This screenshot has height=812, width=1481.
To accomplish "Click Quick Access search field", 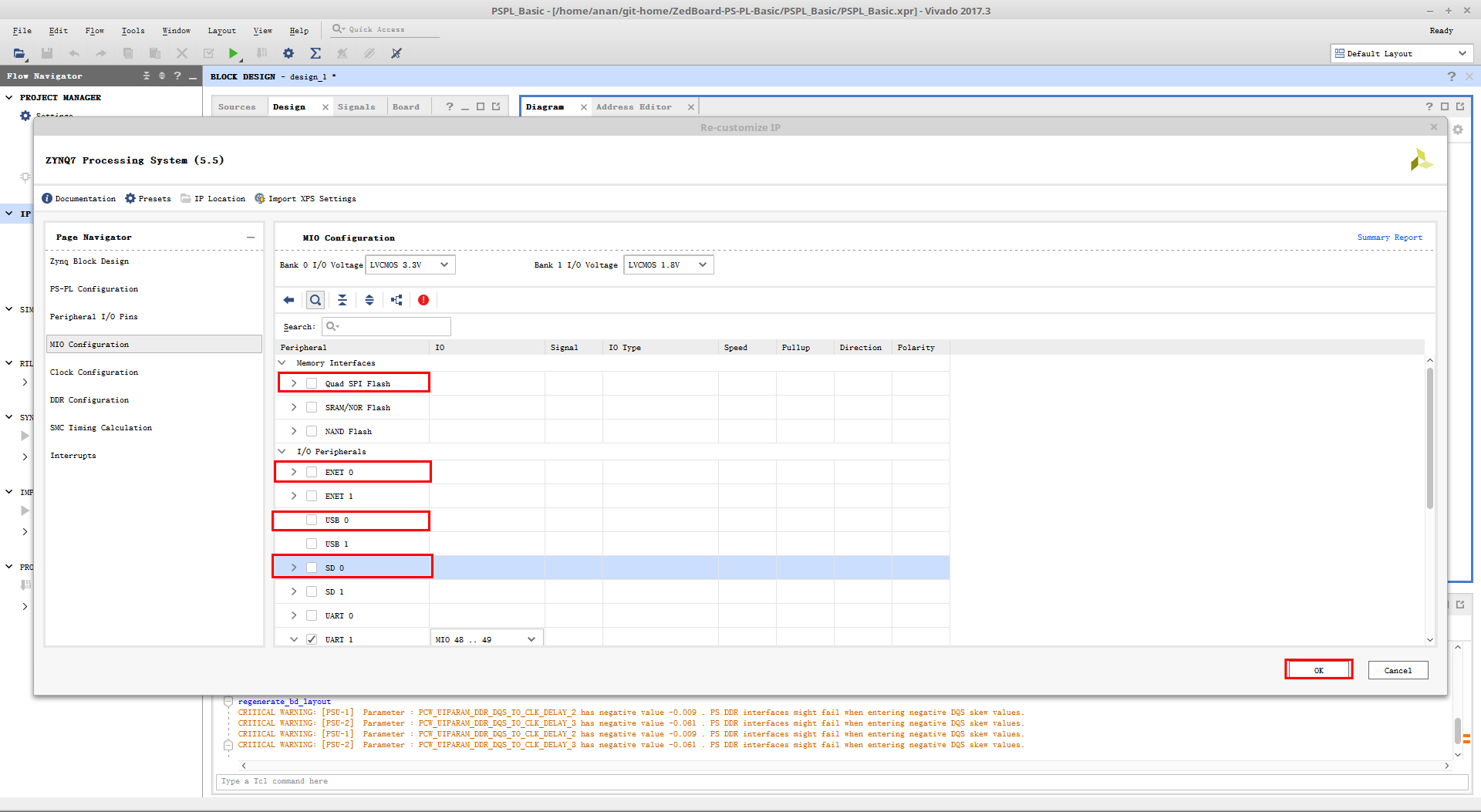I will [386, 29].
